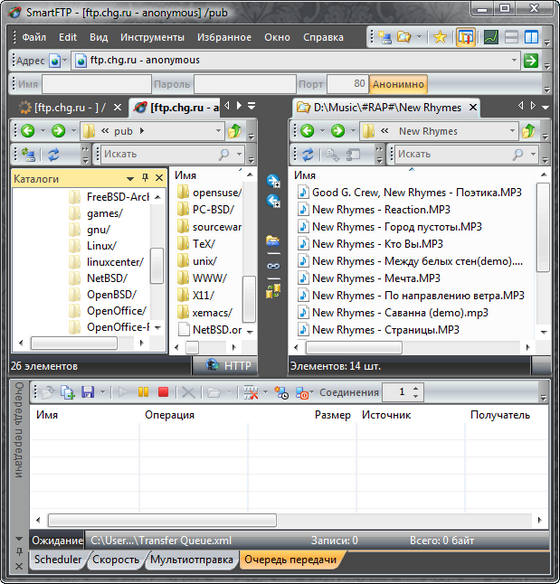The image size is (560, 584).
Task: Click the schedule clock icon in queue toolbar
Action: pyautogui.click(x=281, y=392)
